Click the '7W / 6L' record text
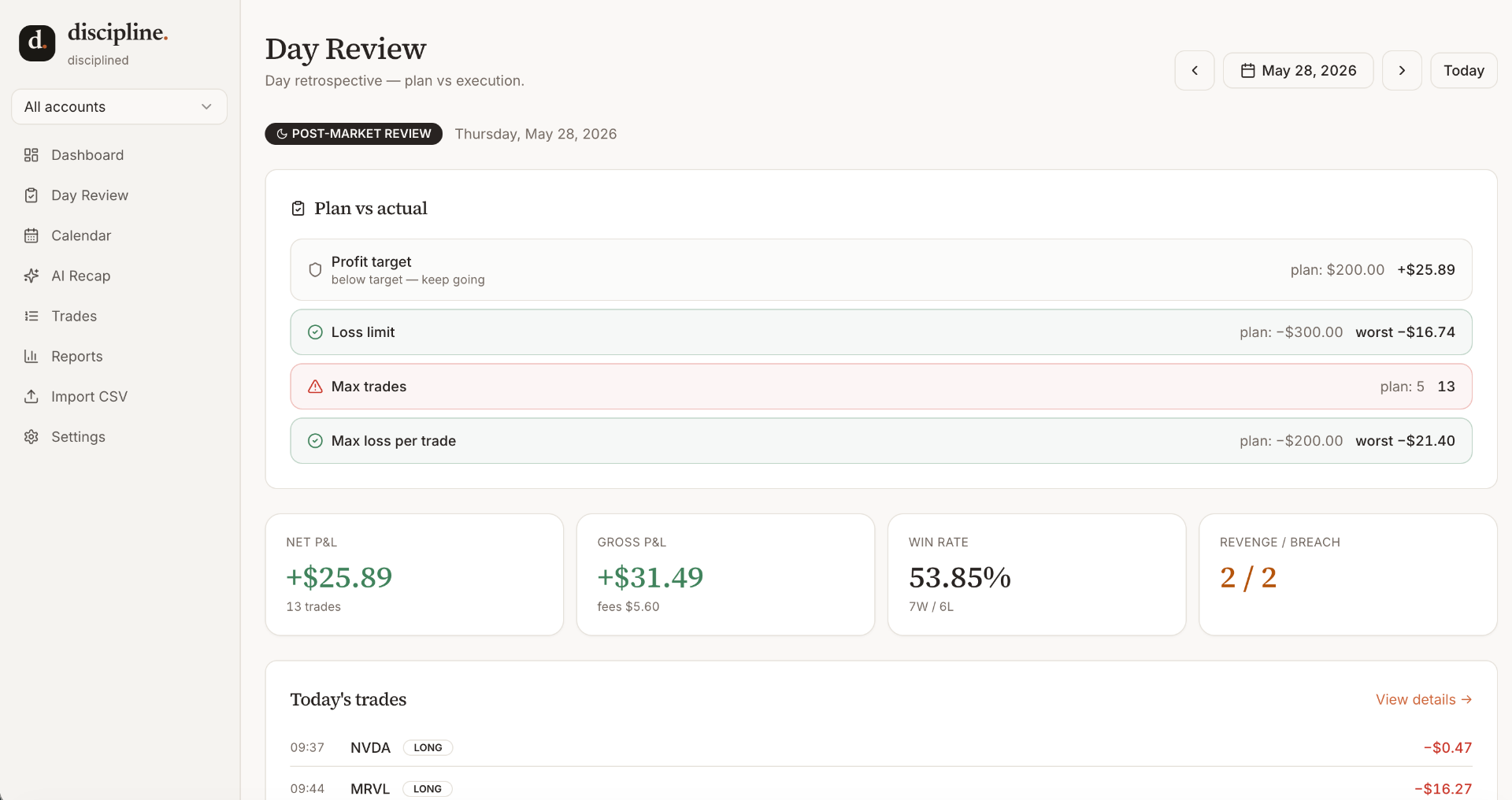 931,606
